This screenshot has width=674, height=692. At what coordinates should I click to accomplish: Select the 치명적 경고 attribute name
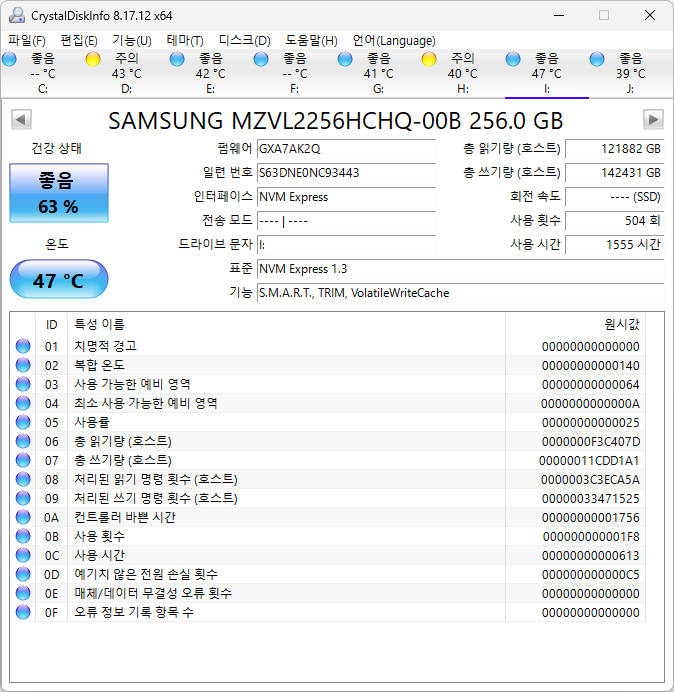coord(105,346)
